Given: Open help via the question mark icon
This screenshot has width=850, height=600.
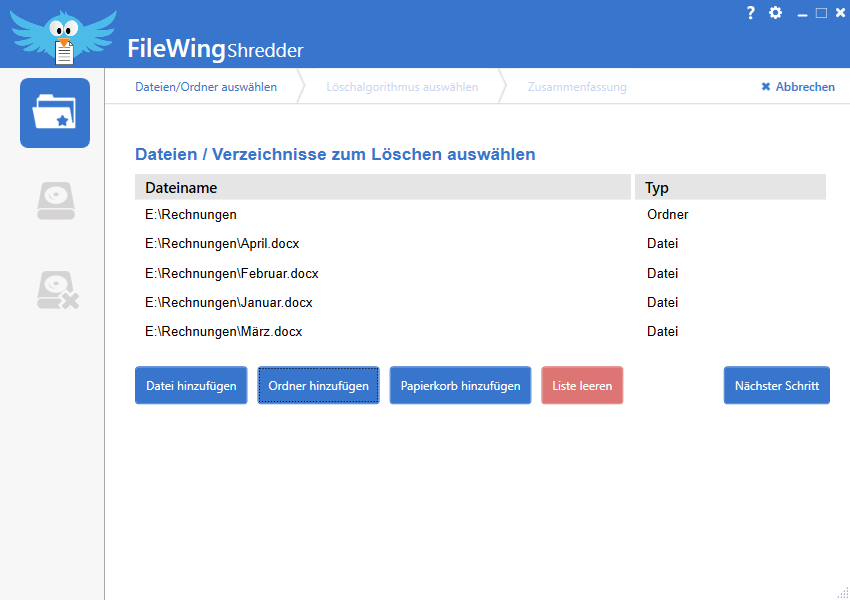Looking at the screenshot, I should [750, 12].
